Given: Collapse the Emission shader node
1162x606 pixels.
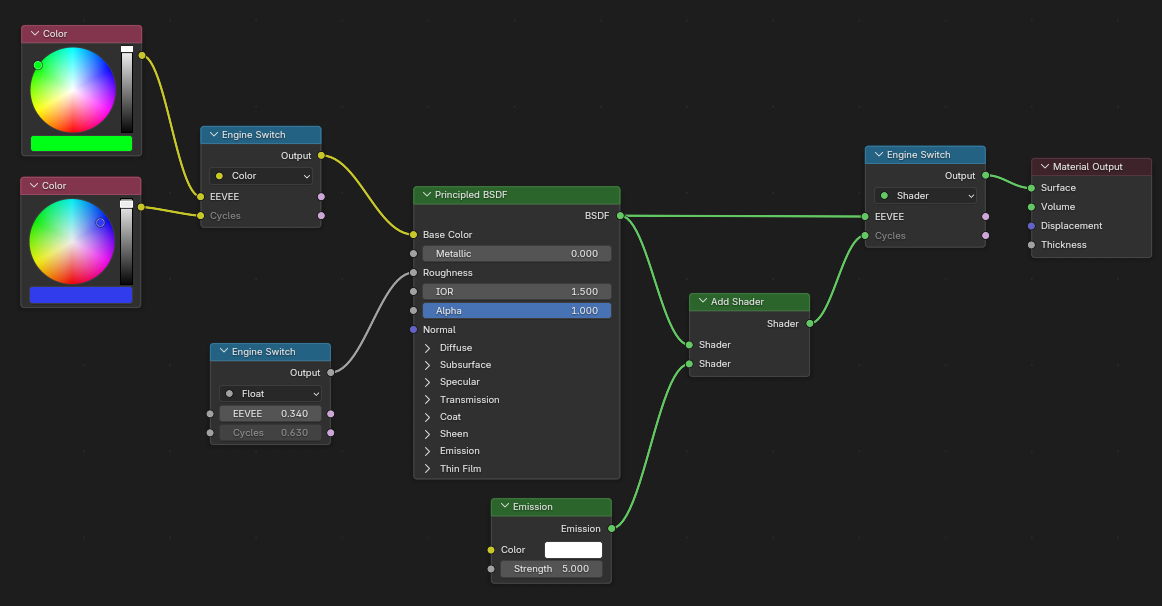Looking at the screenshot, I should 505,507.
